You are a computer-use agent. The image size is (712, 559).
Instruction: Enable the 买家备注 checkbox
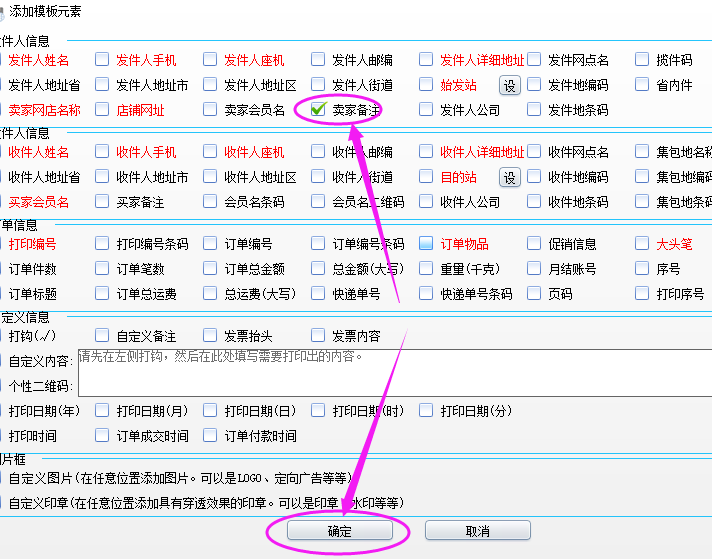(x=102, y=202)
